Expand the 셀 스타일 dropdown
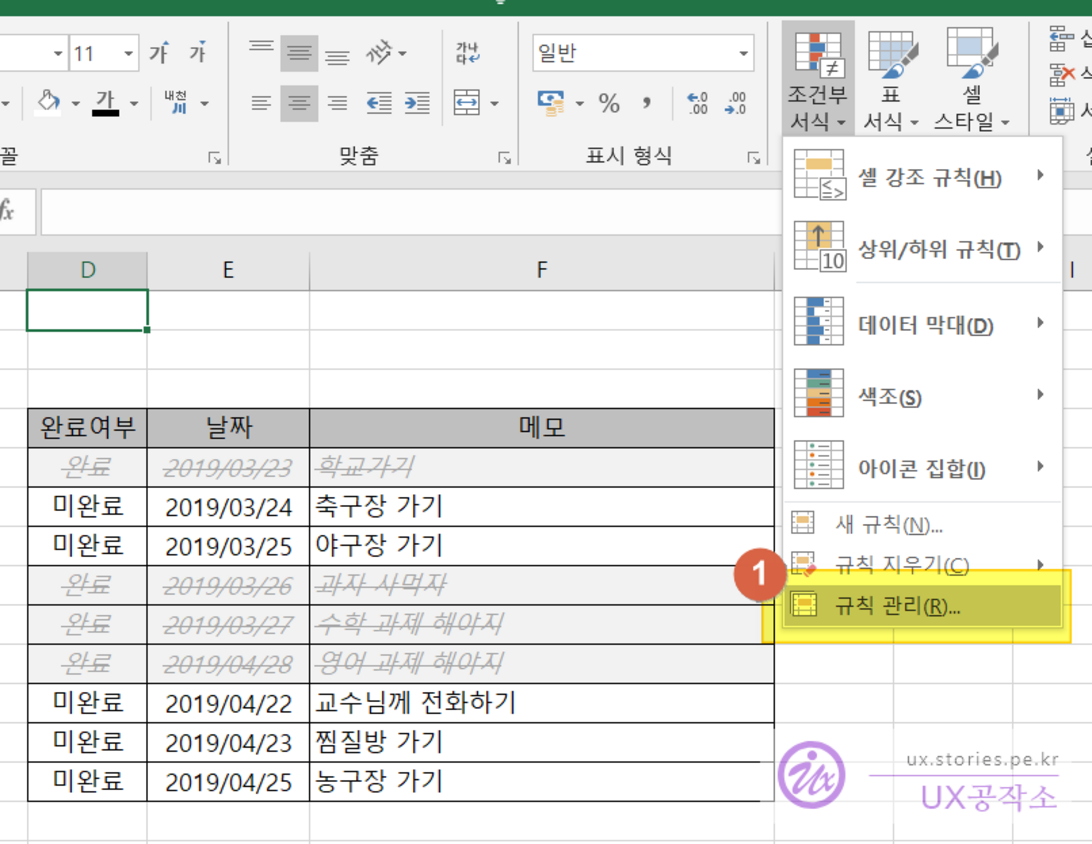This screenshot has height=844, width=1092. 971,122
